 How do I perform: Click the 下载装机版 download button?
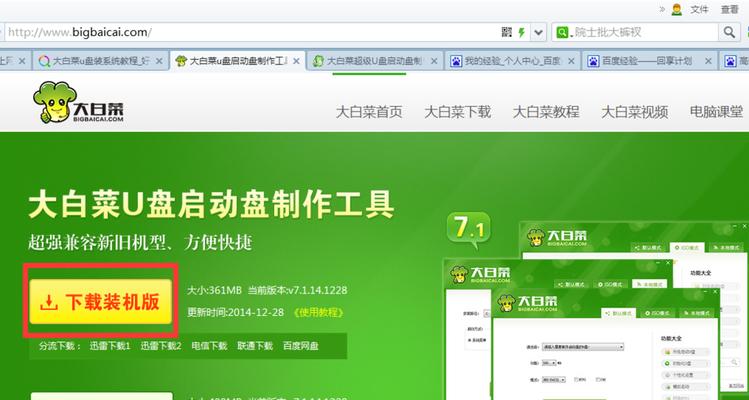101,302
